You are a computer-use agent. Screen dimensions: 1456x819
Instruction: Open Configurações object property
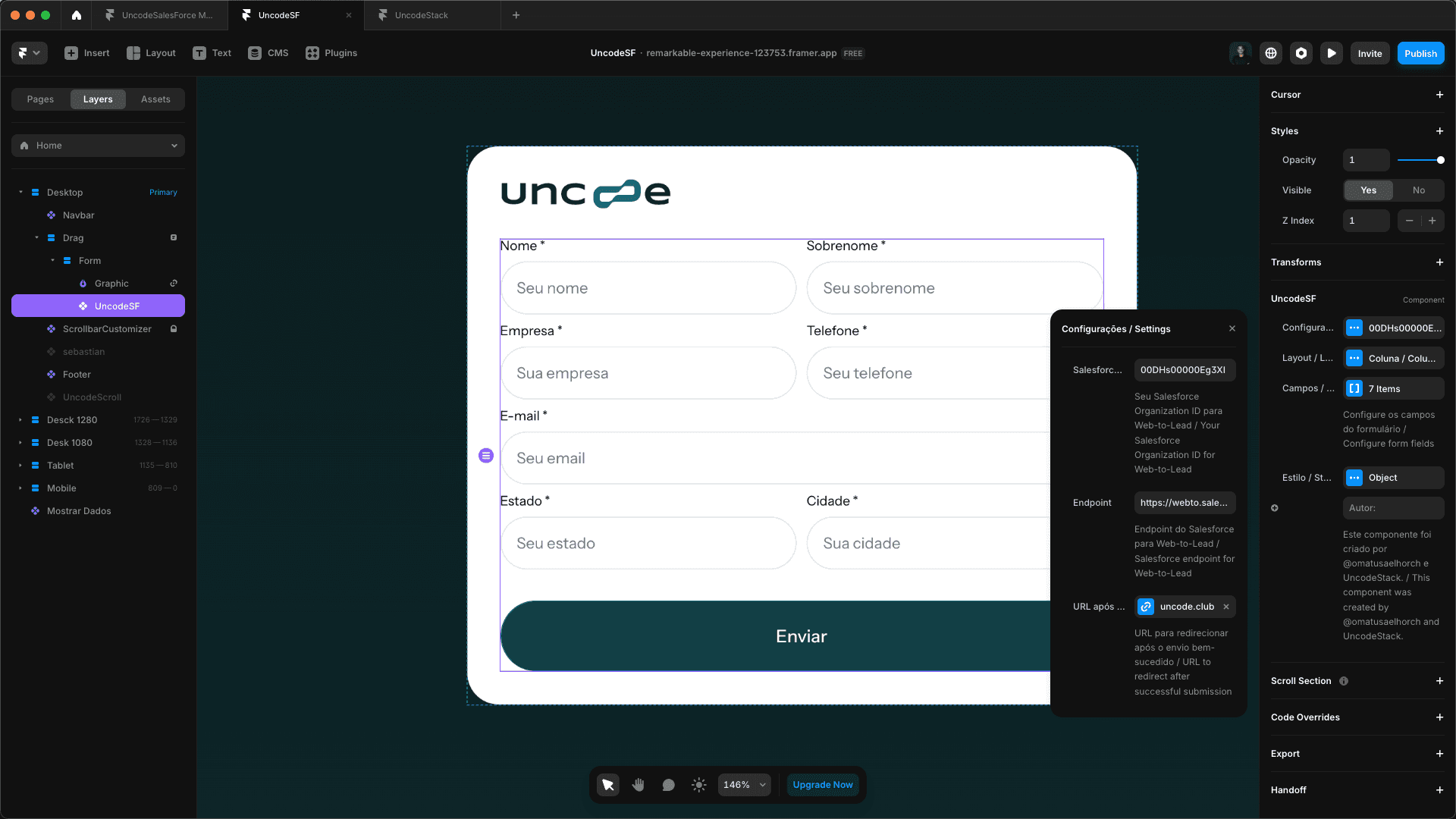pyautogui.click(x=1394, y=328)
